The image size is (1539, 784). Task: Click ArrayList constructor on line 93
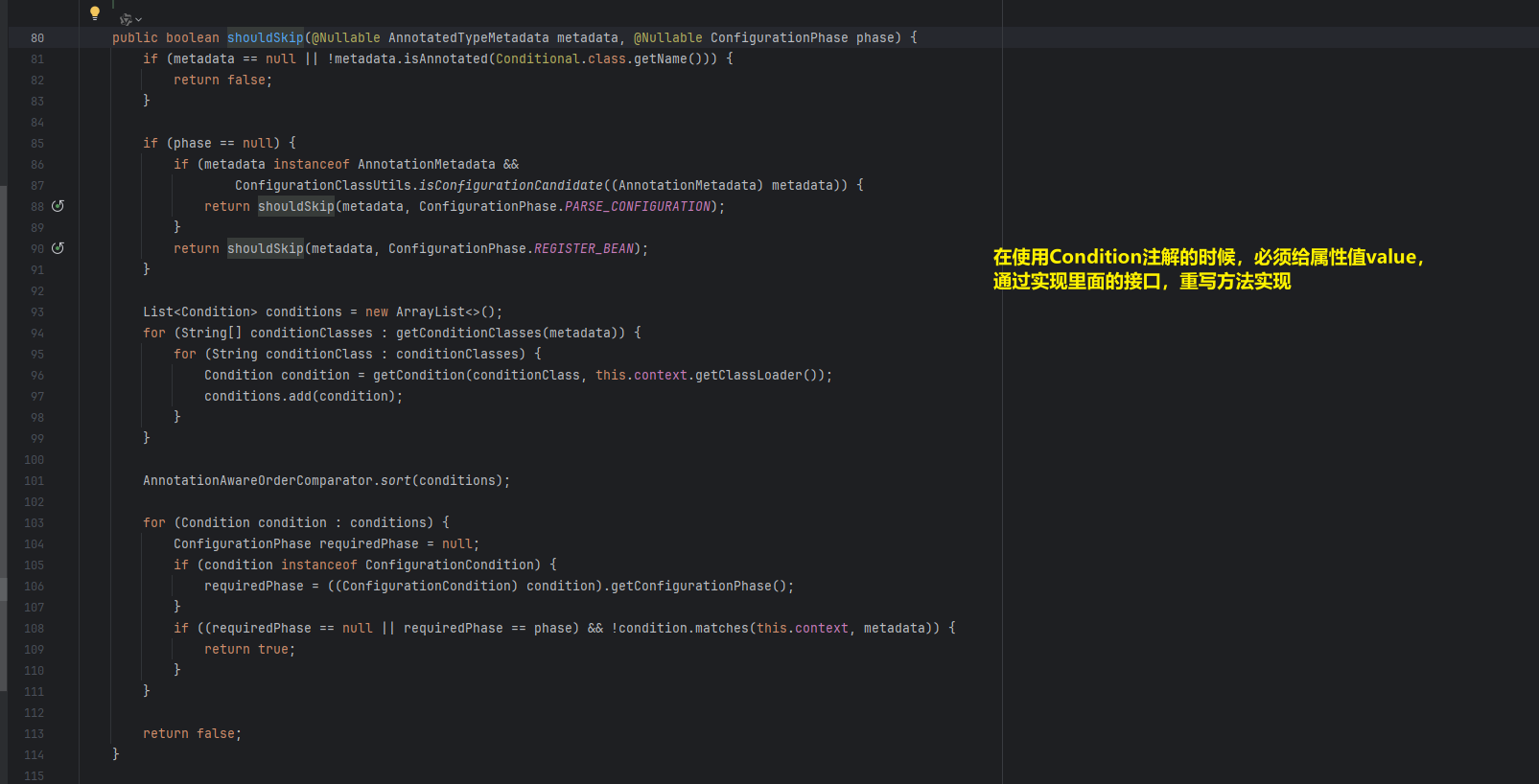431,311
